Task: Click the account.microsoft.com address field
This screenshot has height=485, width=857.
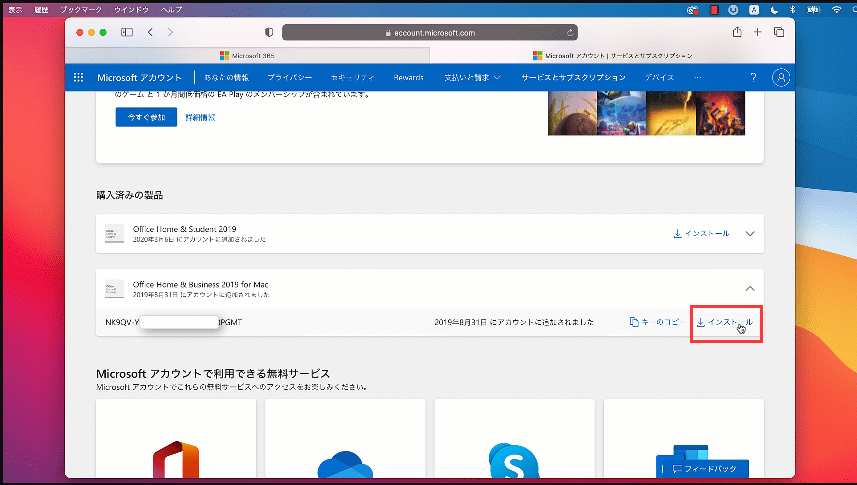Action: [430, 32]
